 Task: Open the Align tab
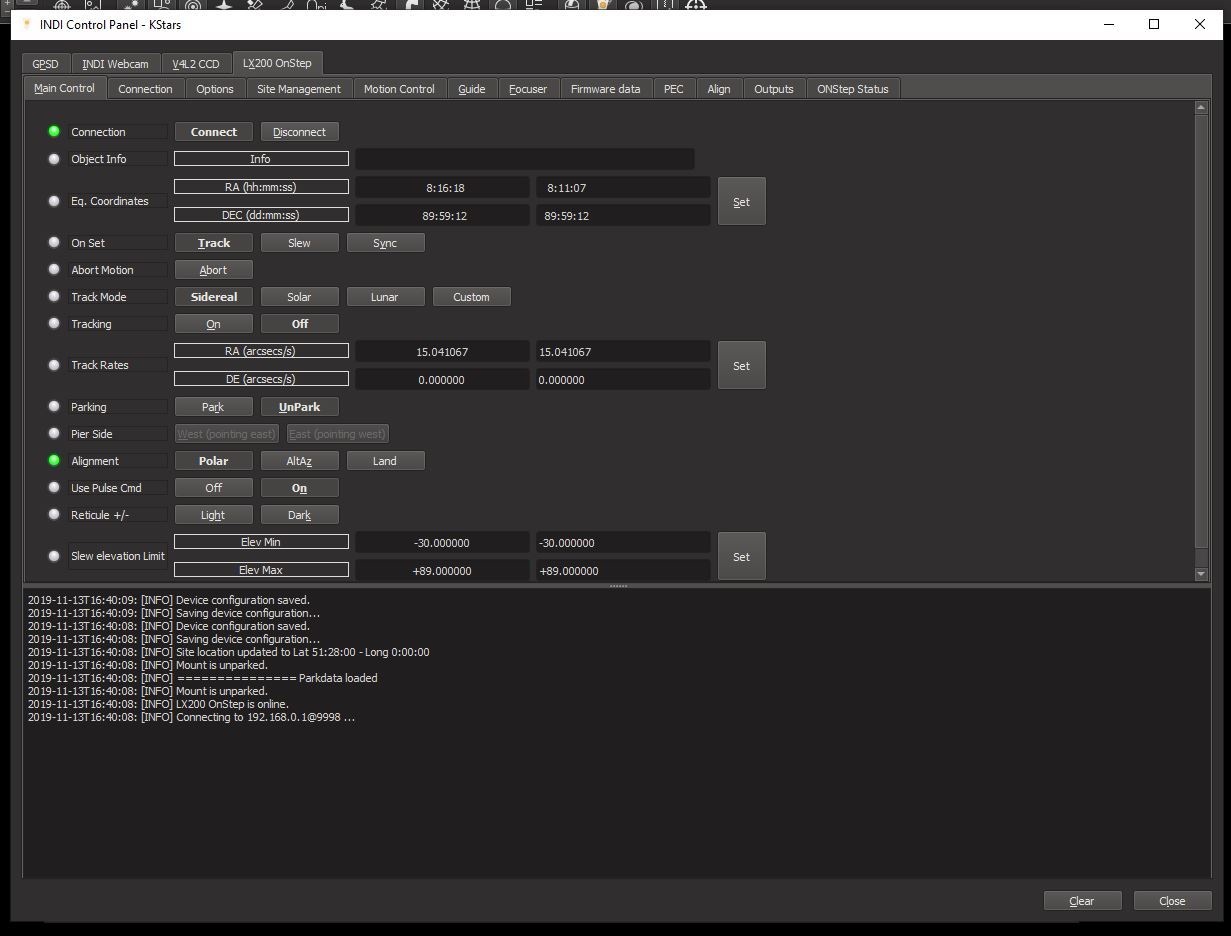coord(719,89)
